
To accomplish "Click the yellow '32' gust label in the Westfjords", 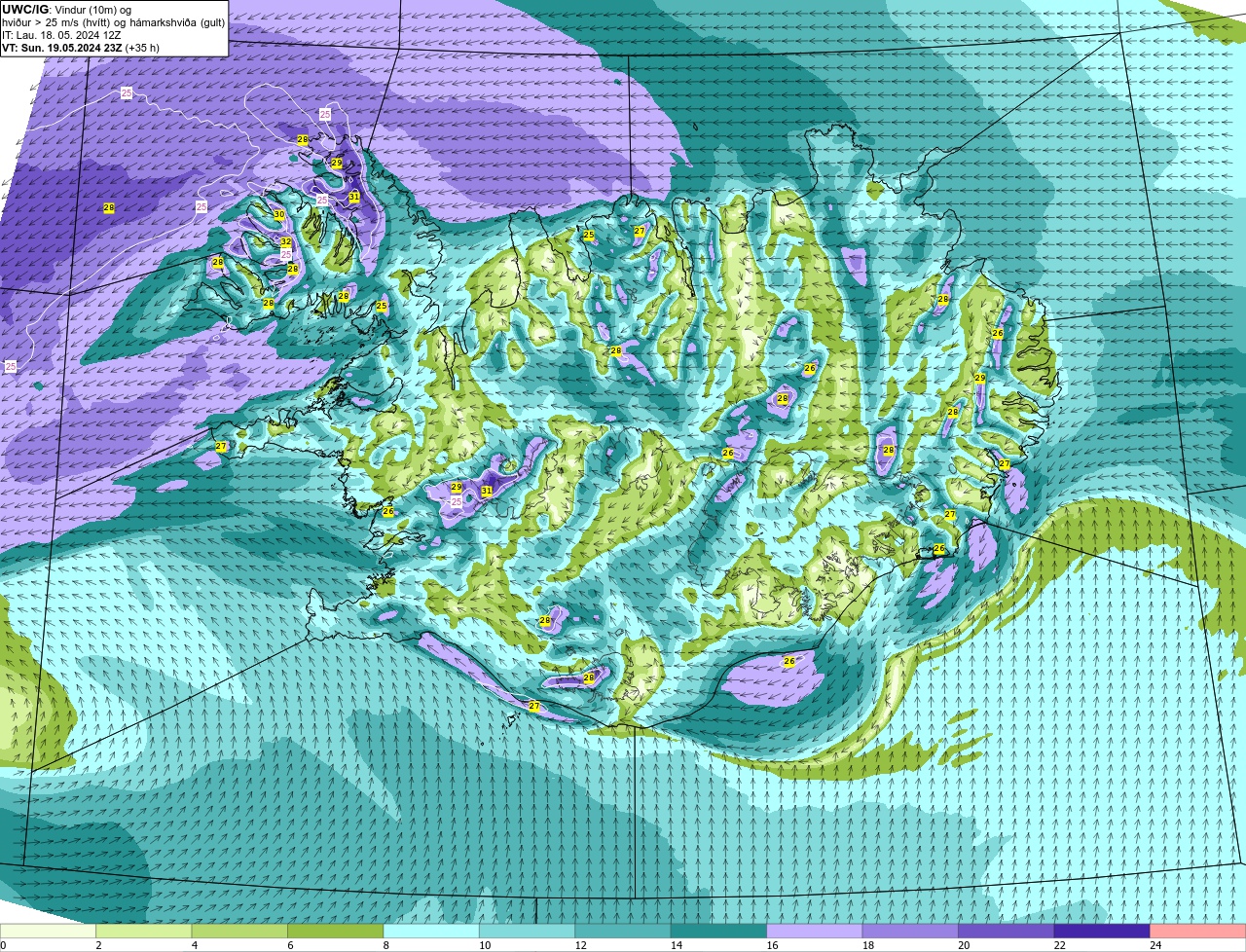I will 286,241.
